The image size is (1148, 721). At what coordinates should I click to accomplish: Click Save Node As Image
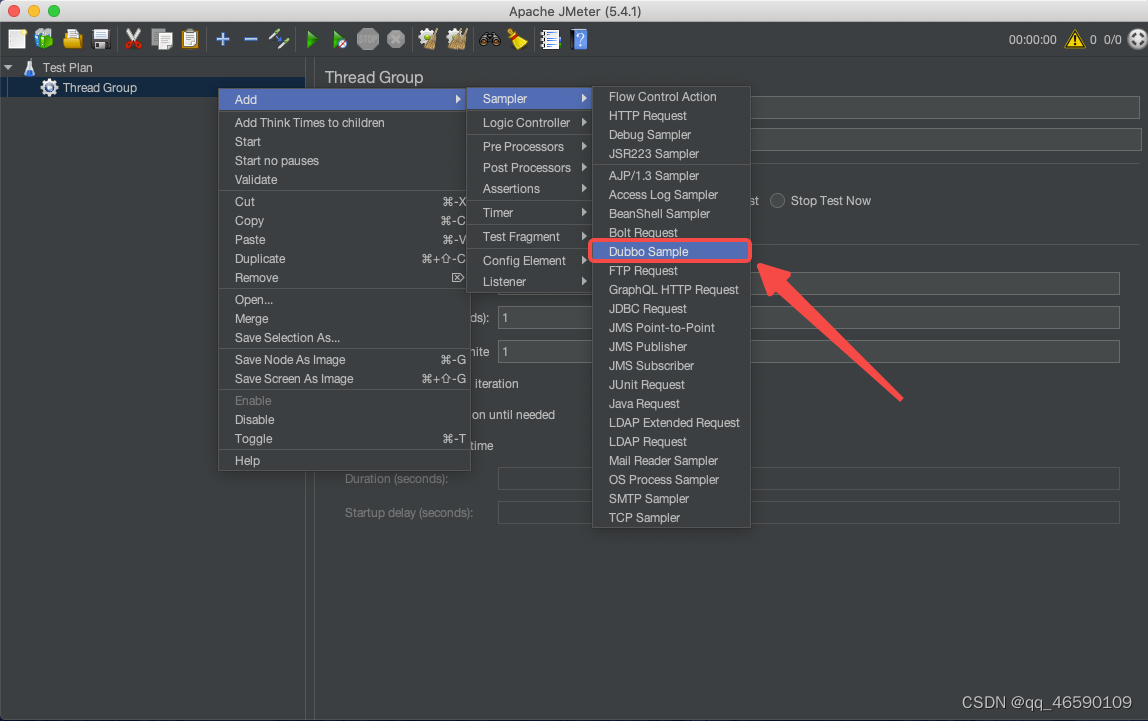[x=344, y=359]
